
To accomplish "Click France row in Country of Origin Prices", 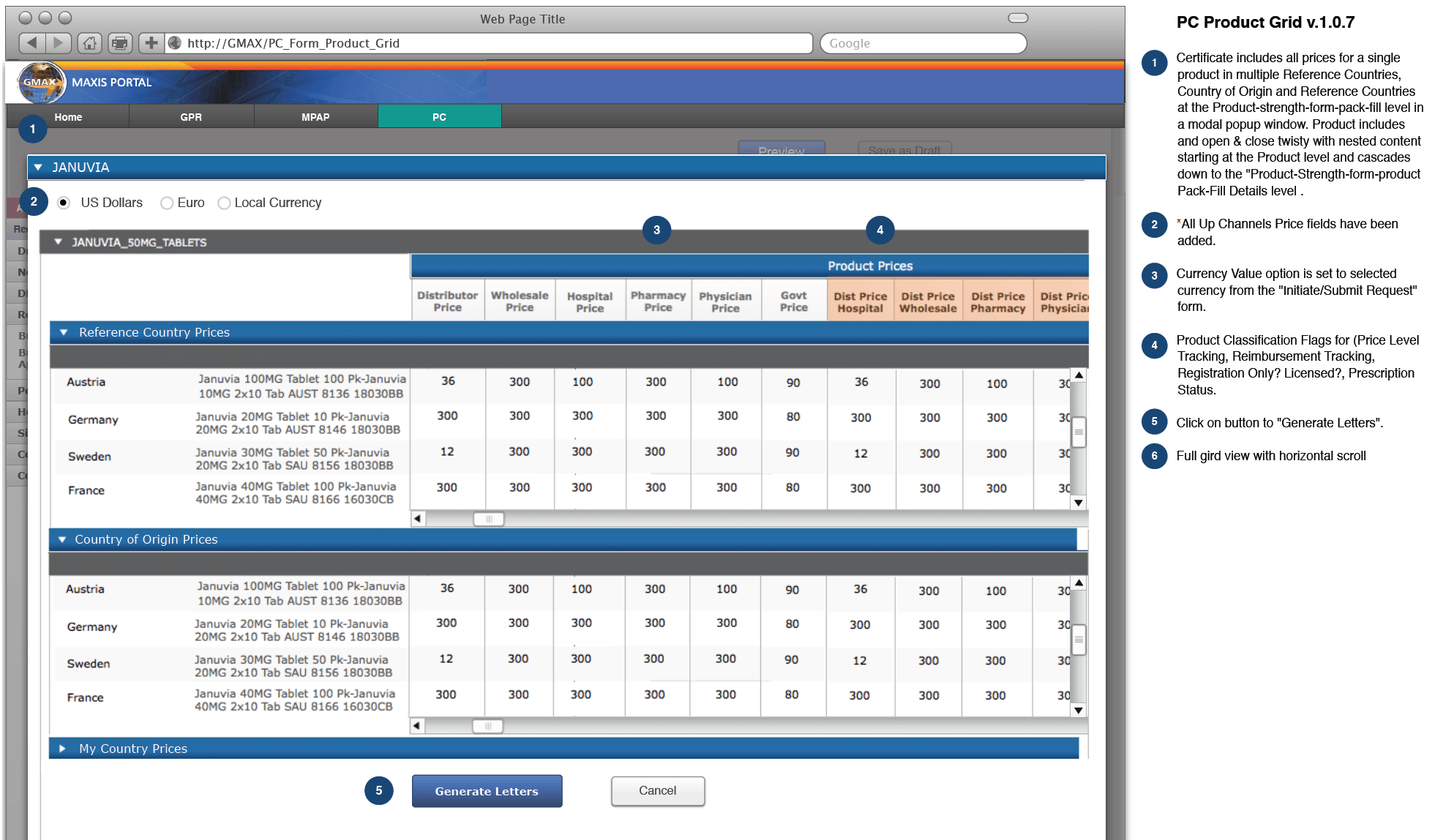I will (x=561, y=700).
